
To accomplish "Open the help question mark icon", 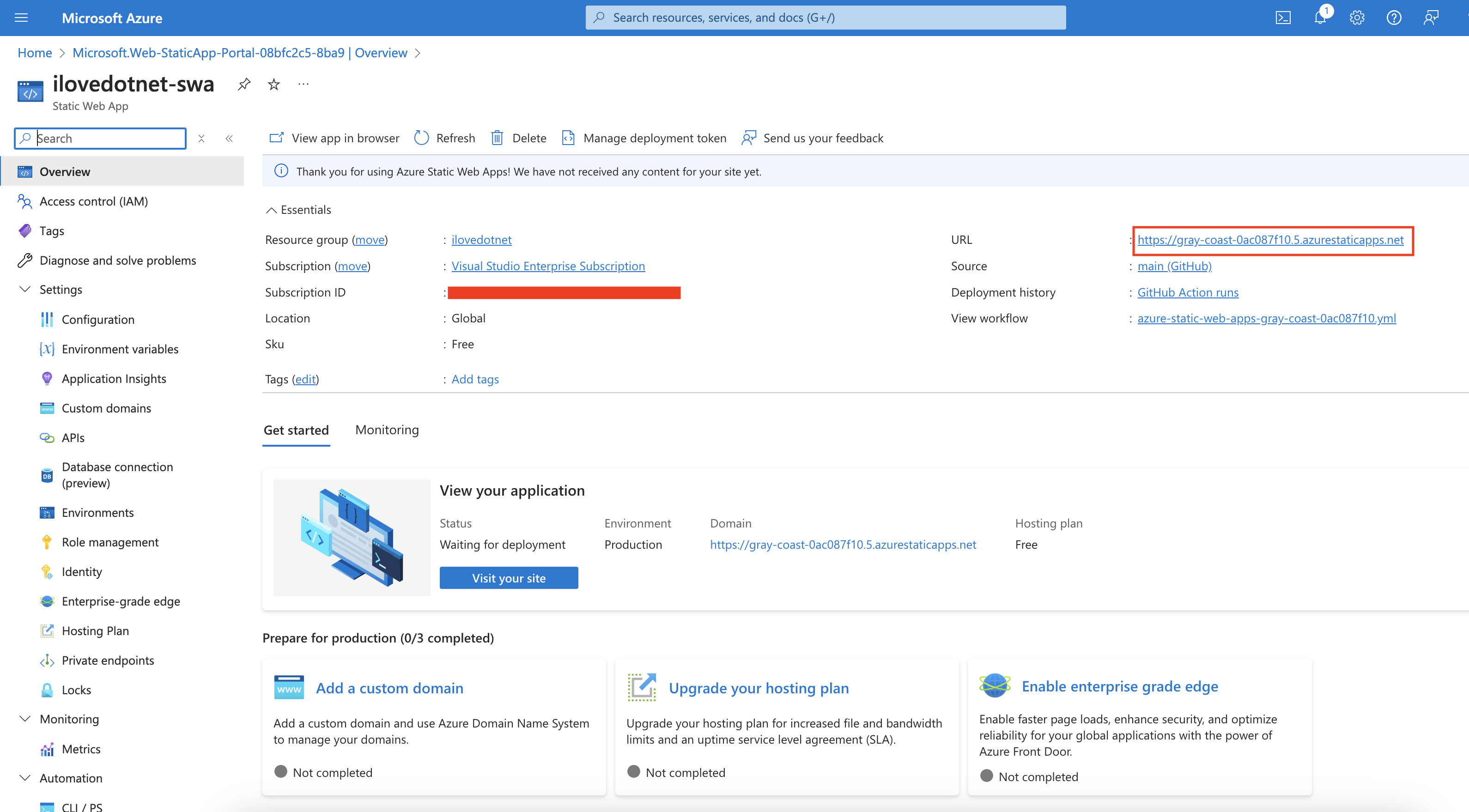I will [1394, 18].
